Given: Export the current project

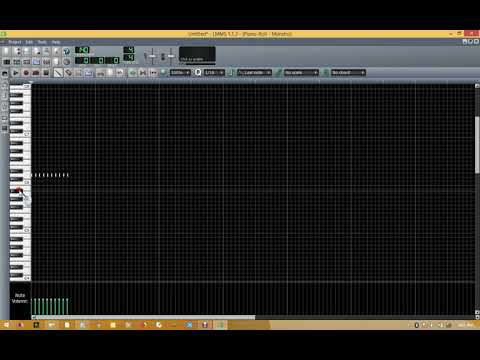Looking at the screenshot, I should [57, 51].
